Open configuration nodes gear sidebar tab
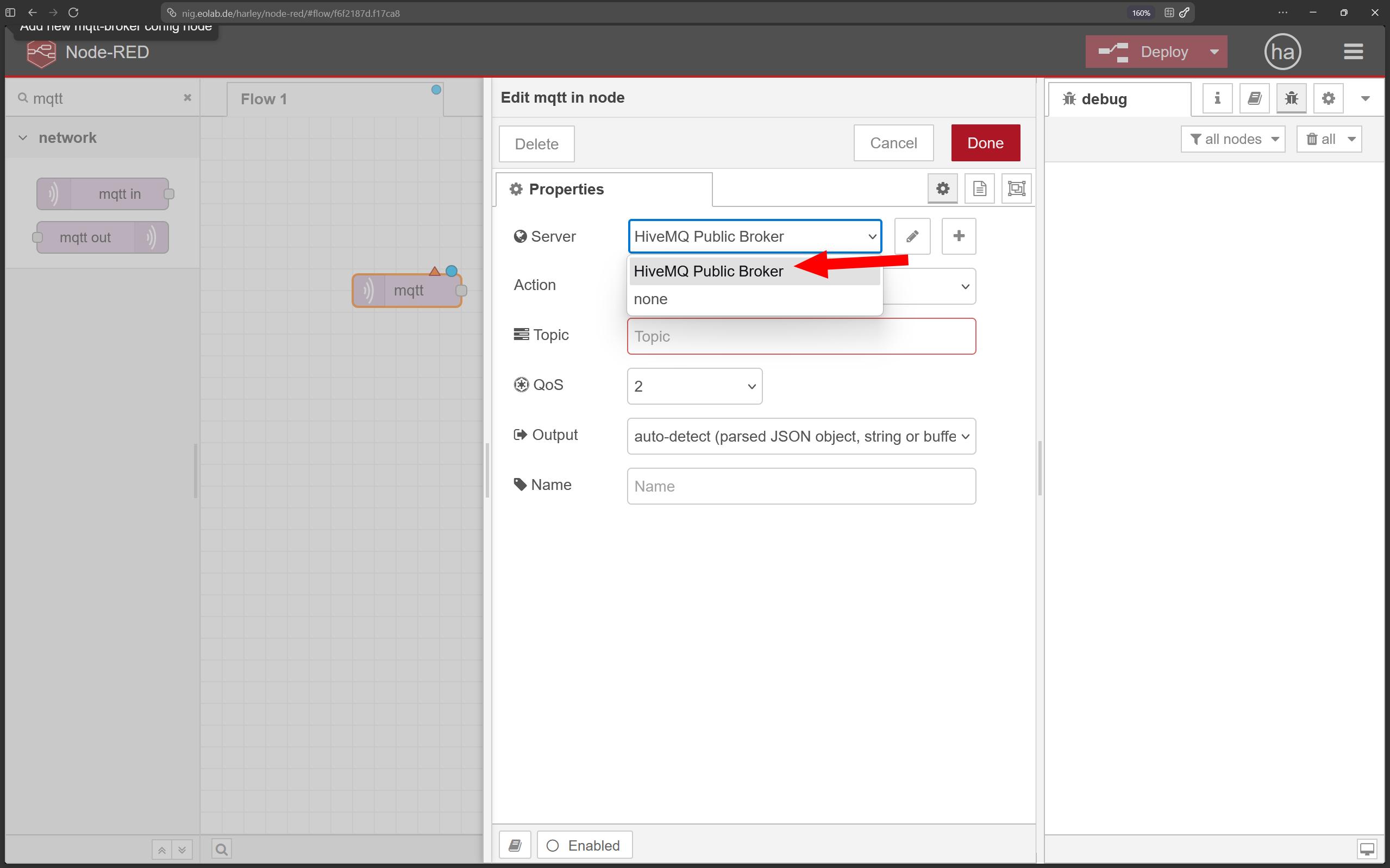Screen dimensions: 1390x868 click(x=1328, y=98)
